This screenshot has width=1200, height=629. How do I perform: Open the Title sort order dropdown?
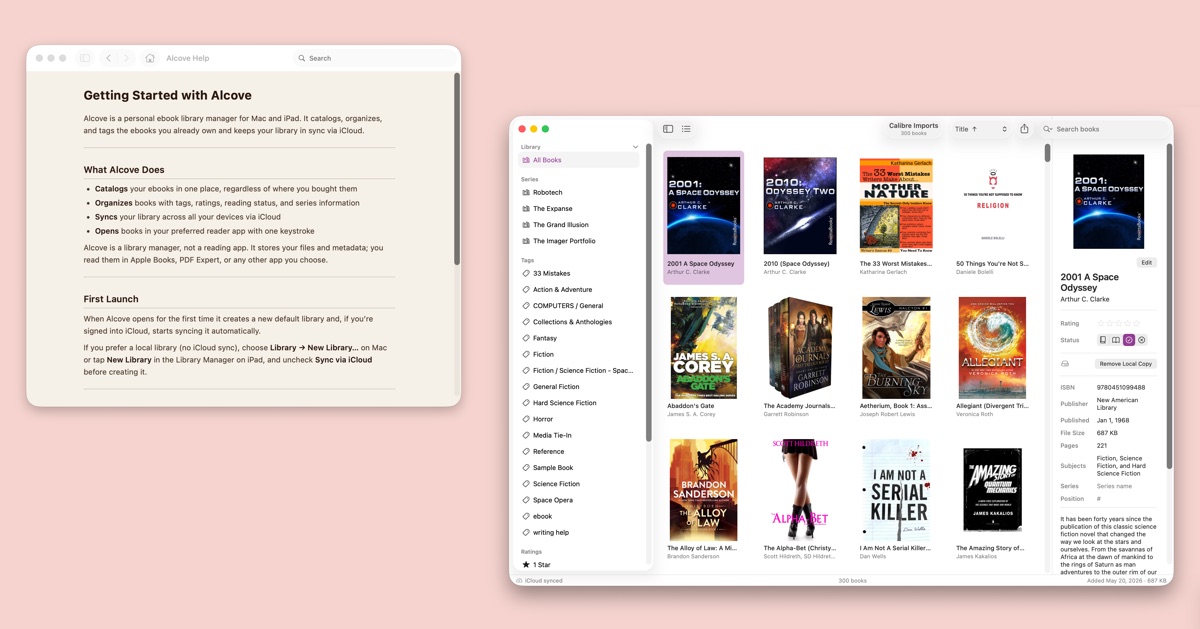click(x=980, y=129)
